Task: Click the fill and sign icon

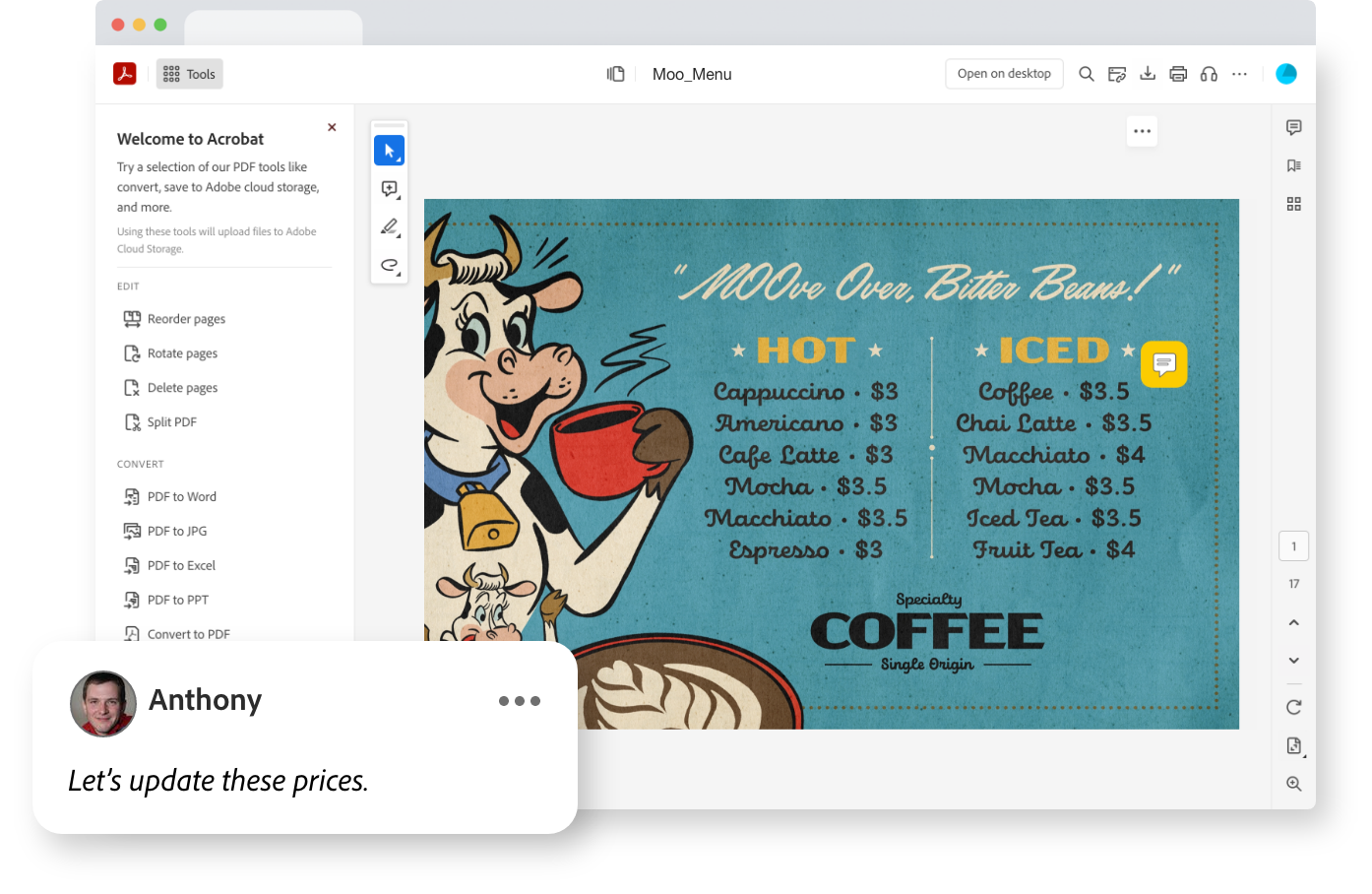Action: pyautogui.click(x=1117, y=74)
